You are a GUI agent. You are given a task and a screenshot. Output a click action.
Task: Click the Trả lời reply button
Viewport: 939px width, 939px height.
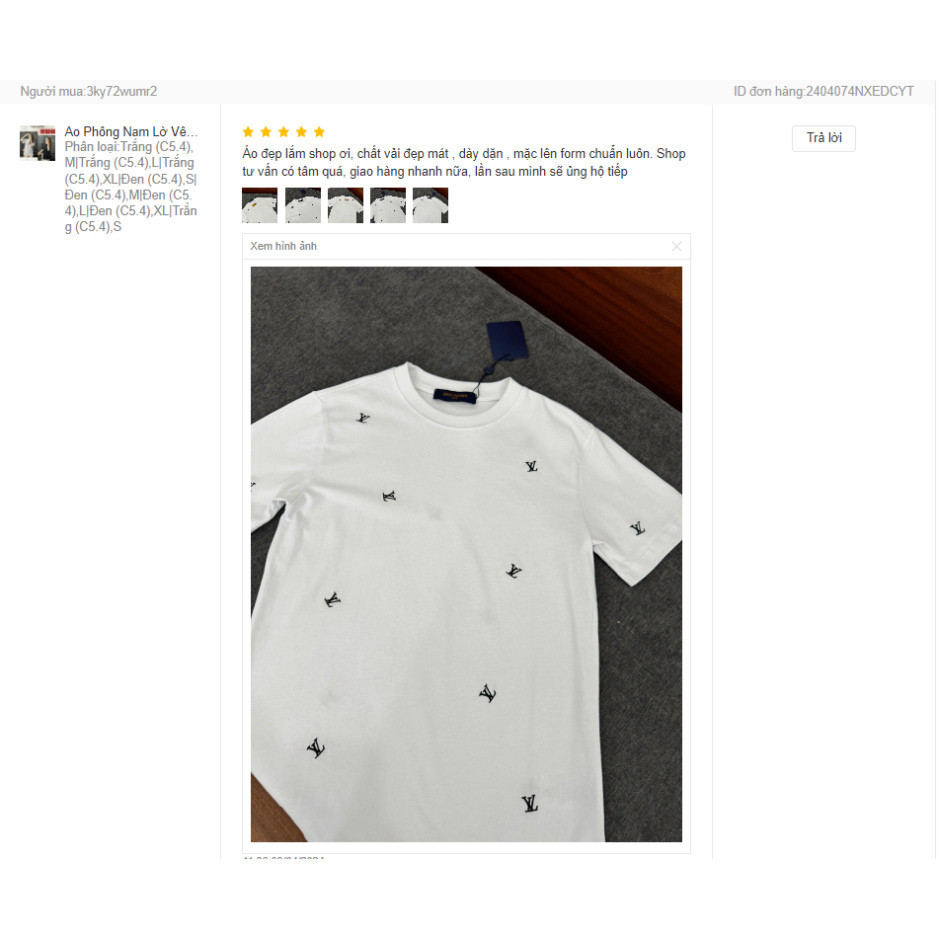point(823,138)
